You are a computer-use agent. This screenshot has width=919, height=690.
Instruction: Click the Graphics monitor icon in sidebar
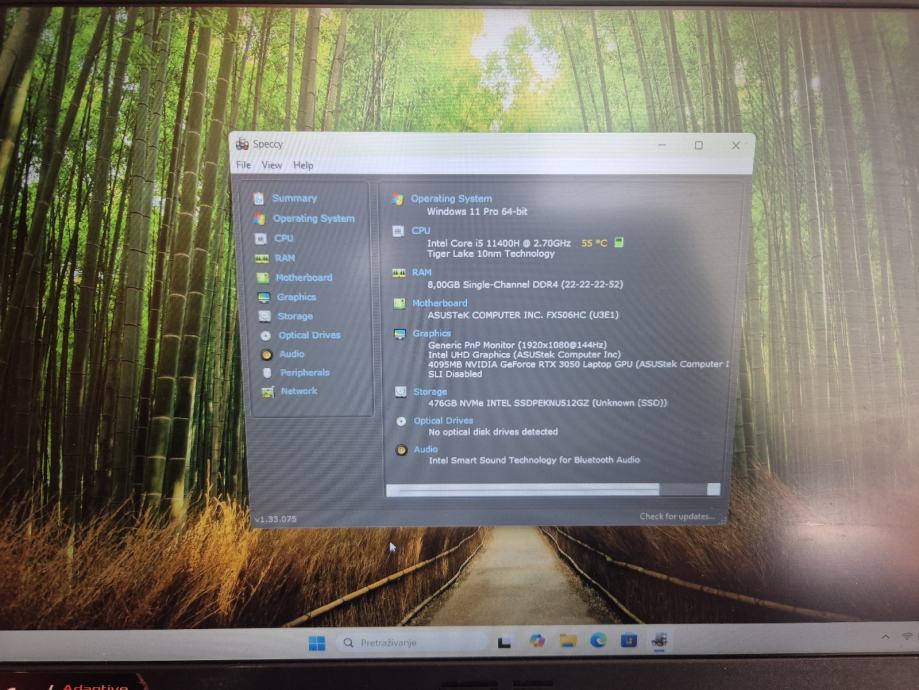click(264, 297)
